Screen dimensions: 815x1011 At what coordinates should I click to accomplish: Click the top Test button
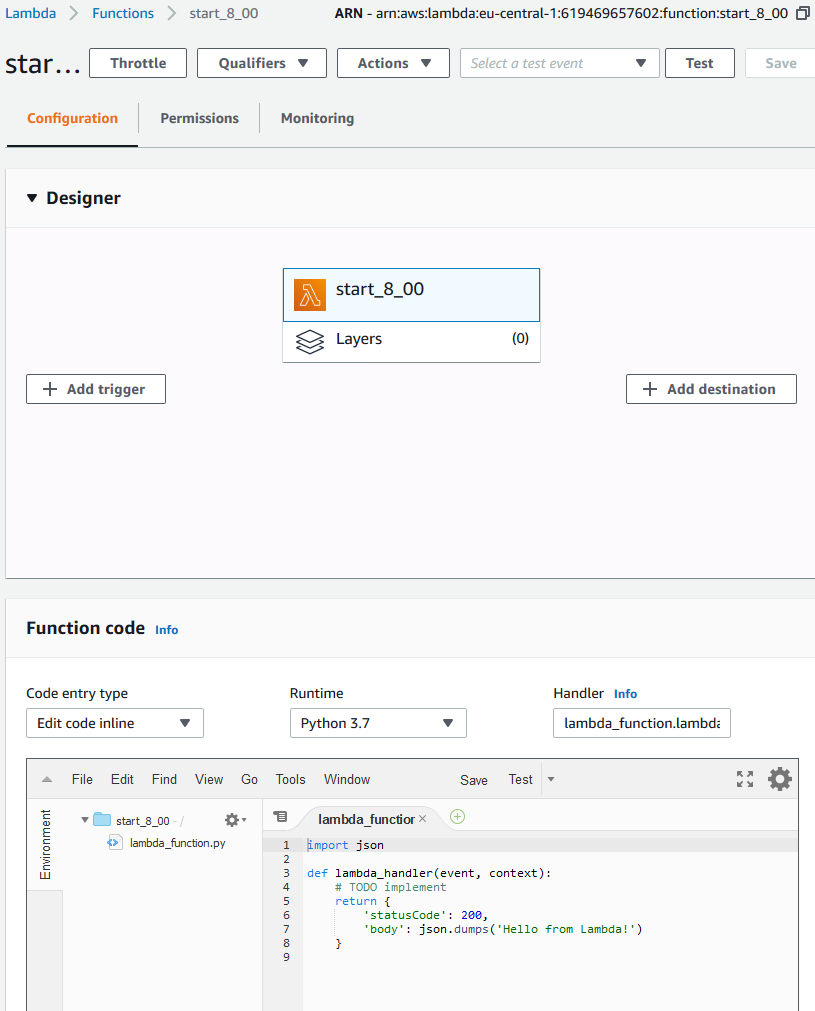coord(700,63)
